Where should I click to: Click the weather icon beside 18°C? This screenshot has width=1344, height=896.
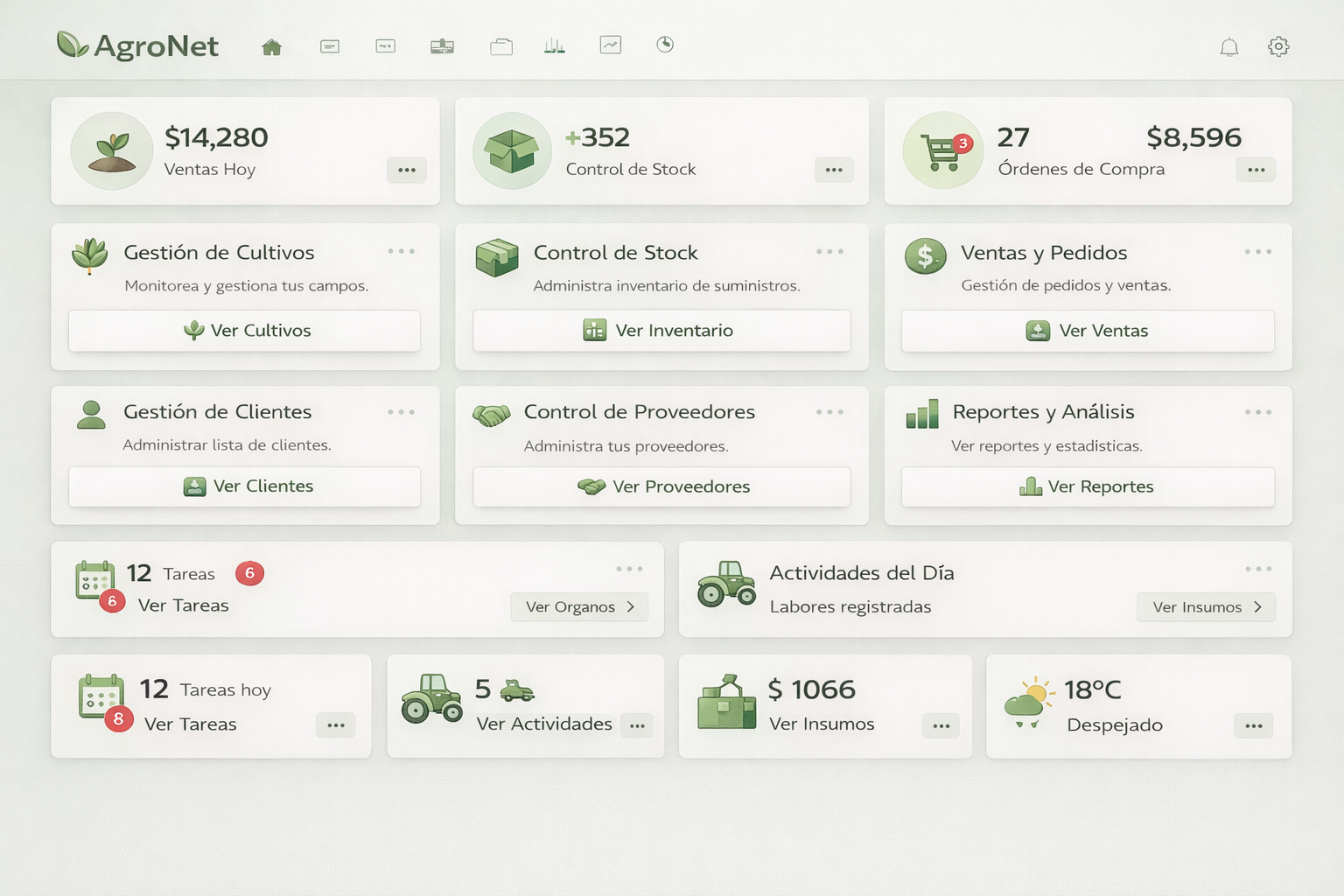[1025, 702]
